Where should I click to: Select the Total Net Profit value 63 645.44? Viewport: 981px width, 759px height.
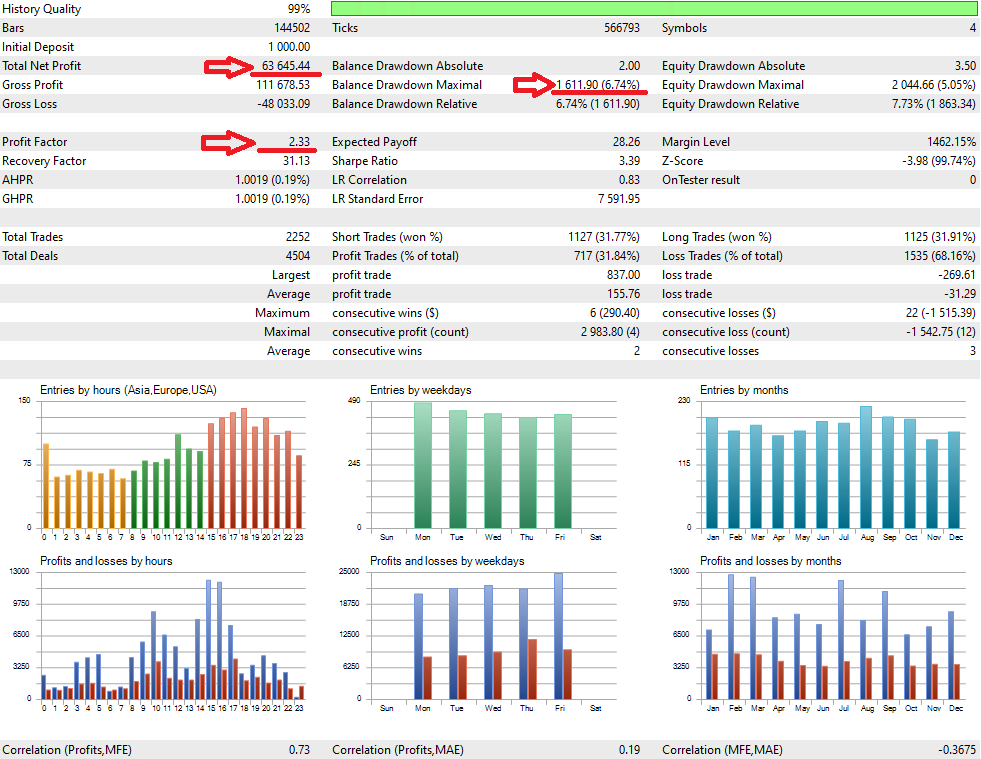285,66
